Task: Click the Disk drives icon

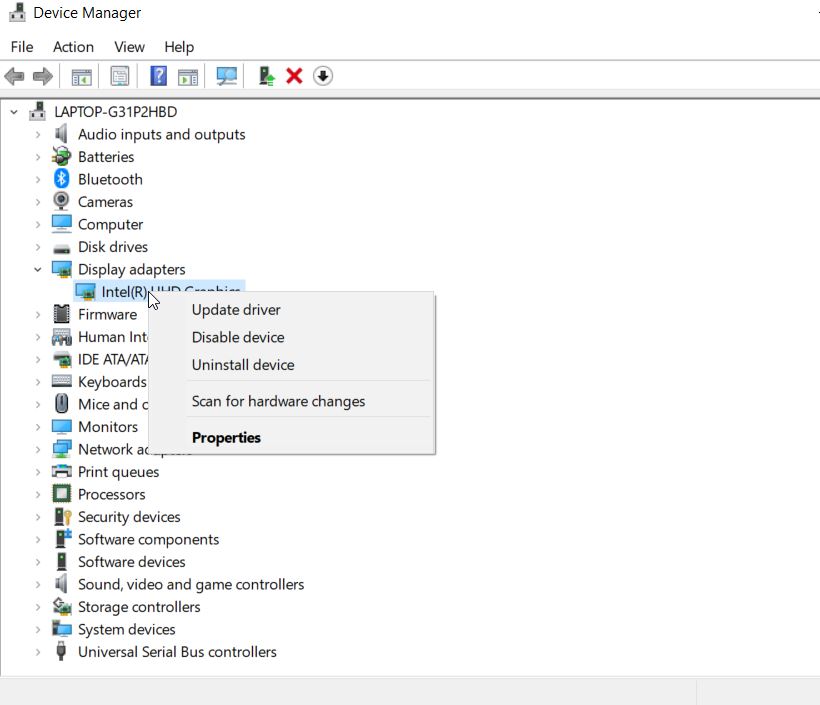Action: pos(62,248)
